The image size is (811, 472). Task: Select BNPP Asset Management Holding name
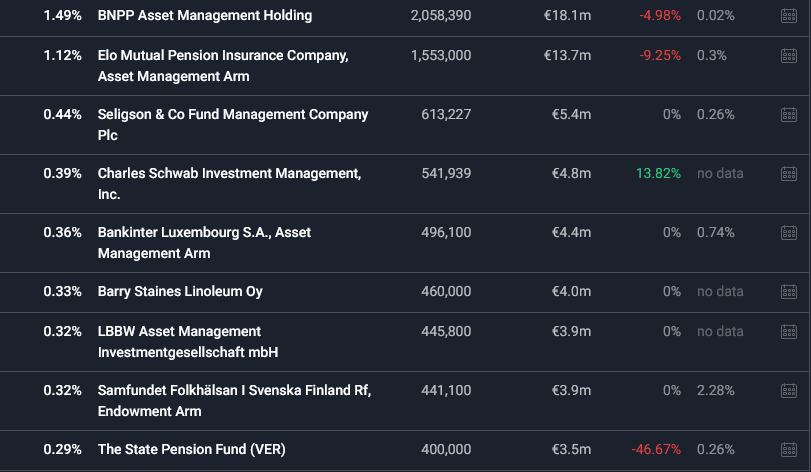pos(205,16)
